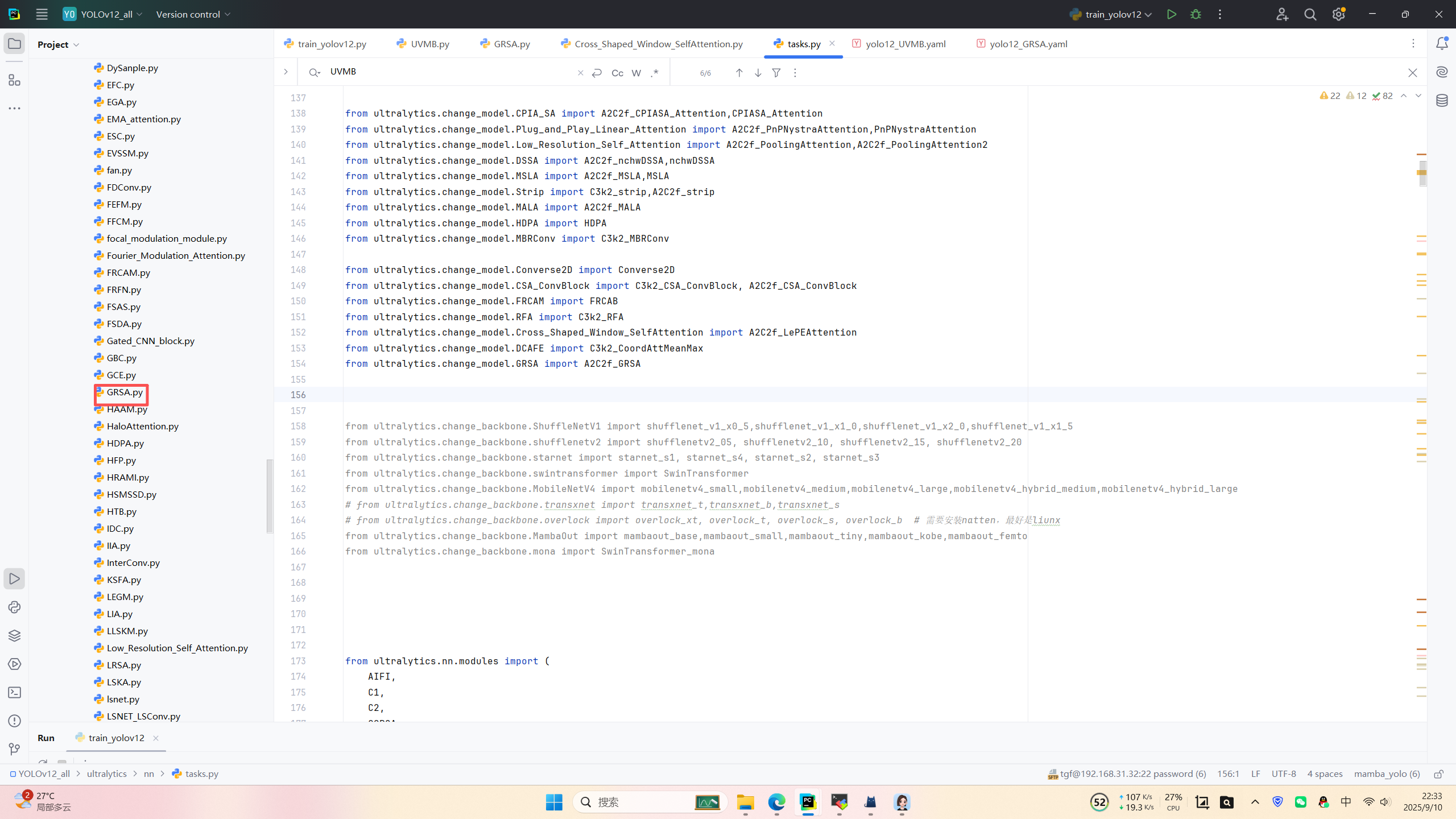The width and height of the screenshot is (1456, 819).
Task: Toggle whole Words search option
Action: 636,73
